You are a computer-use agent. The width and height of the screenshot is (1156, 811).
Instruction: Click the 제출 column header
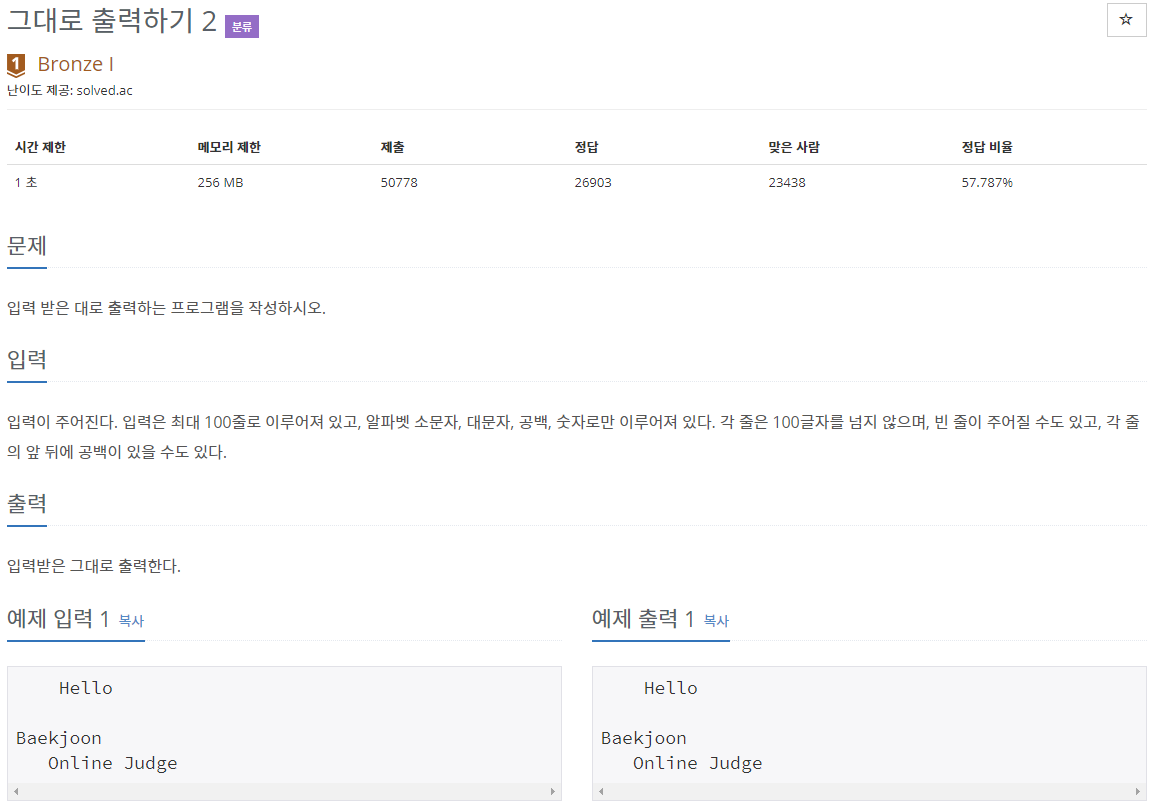pyautogui.click(x=392, y=147)
